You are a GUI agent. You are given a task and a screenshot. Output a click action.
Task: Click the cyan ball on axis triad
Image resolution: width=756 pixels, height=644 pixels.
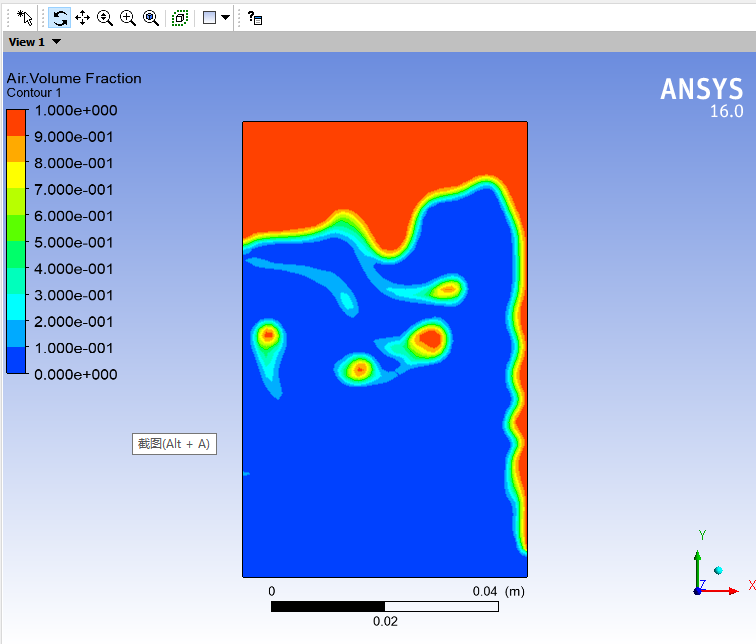(718, 570)
